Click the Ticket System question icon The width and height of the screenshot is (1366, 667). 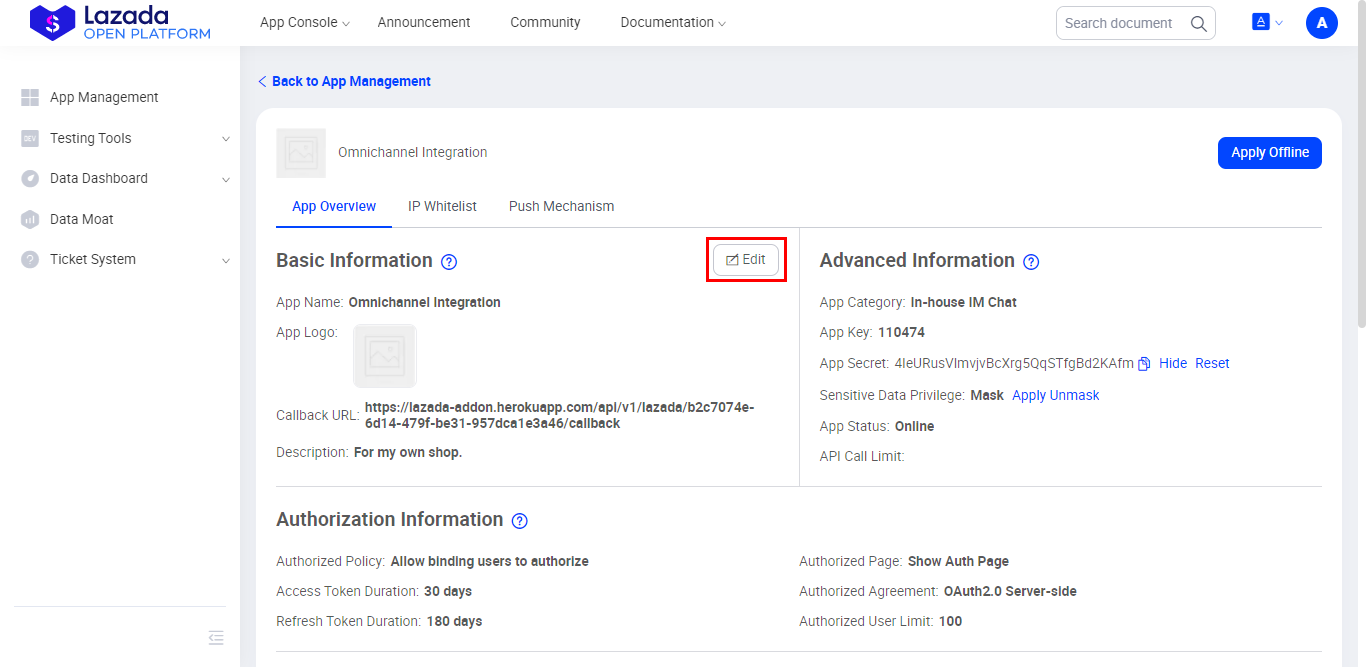[30, 259]
